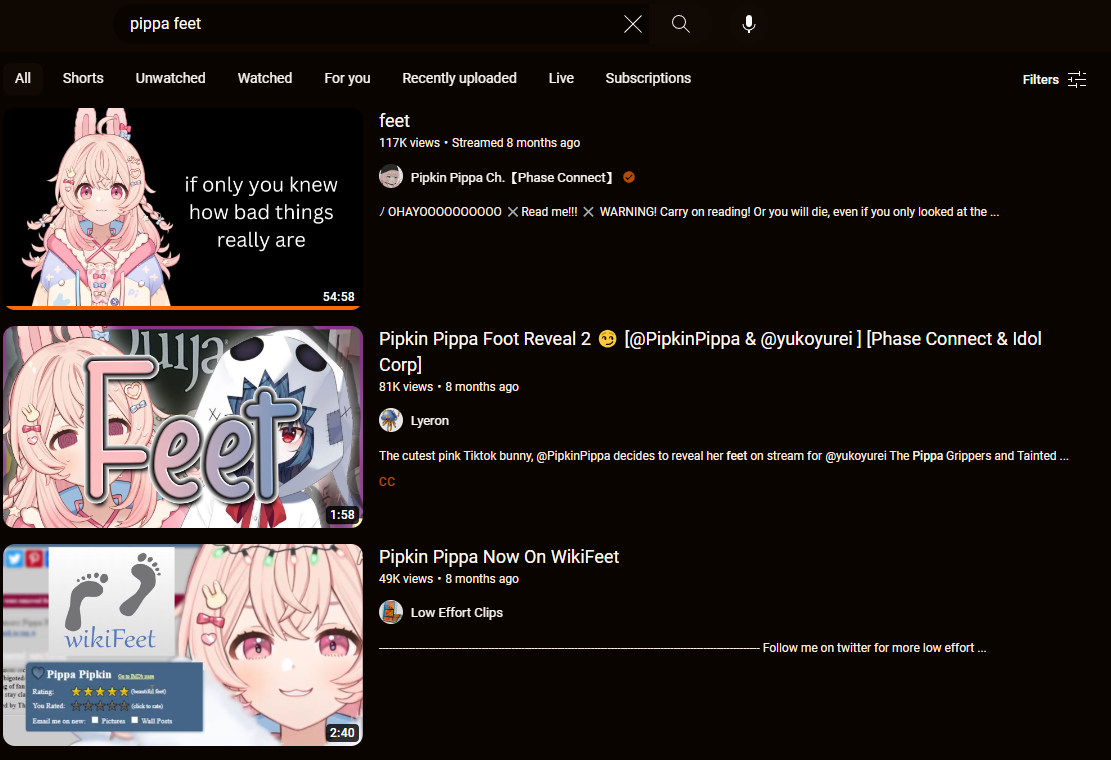Click the 2:40 duration badge
This screenshot has height=760, width=1111.
(342, 733)
